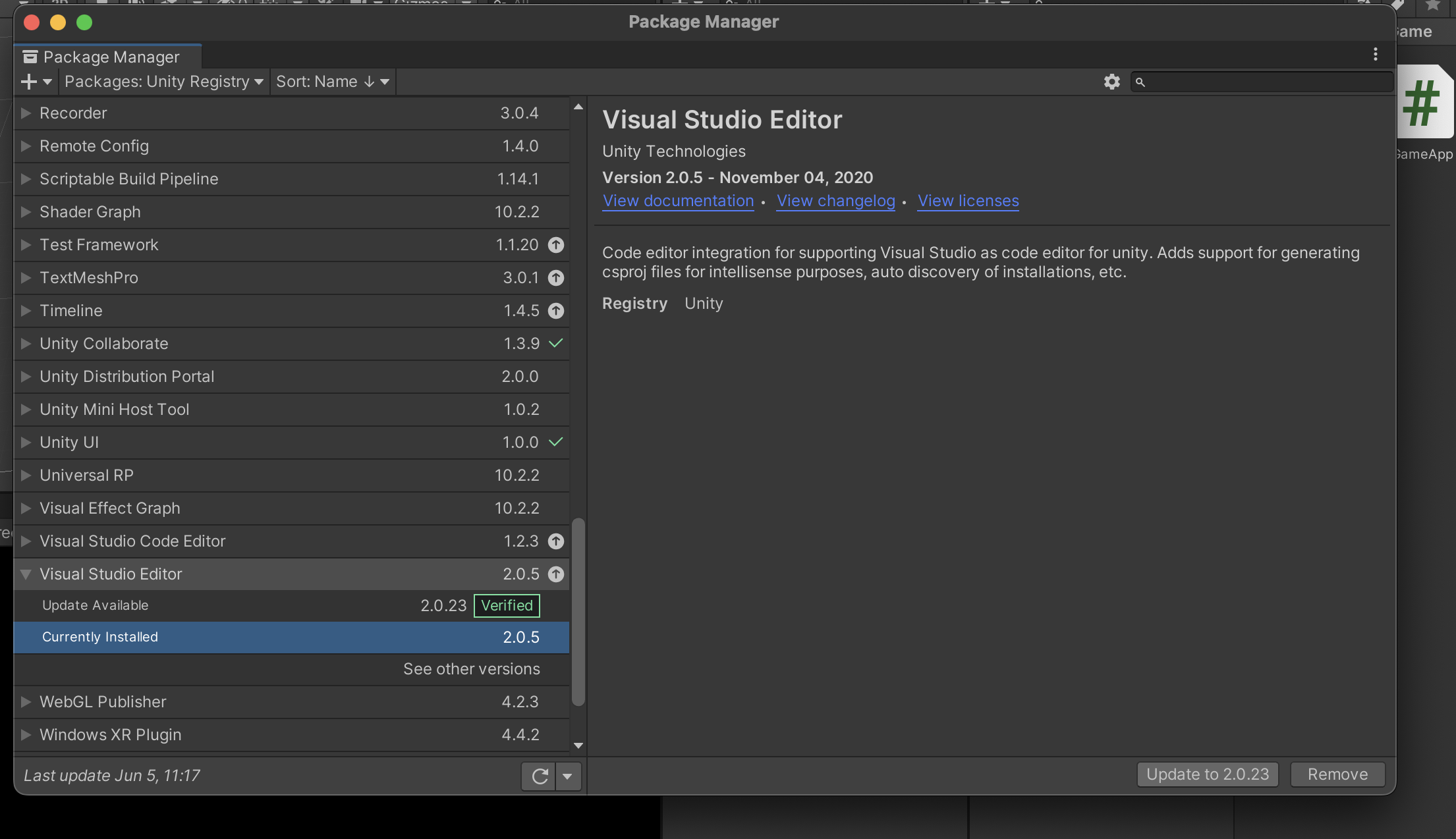Open the View licenses link
This screenshot has height=839, width=1456.
click(968, 201)
